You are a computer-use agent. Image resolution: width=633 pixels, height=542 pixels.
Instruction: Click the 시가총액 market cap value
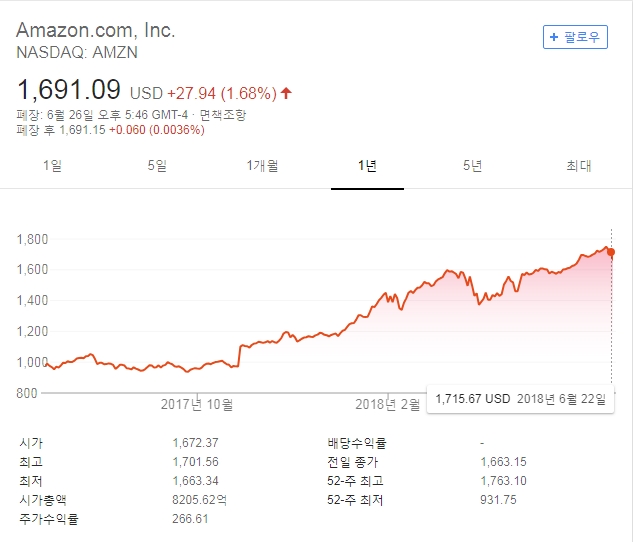[x=202, y=499]
